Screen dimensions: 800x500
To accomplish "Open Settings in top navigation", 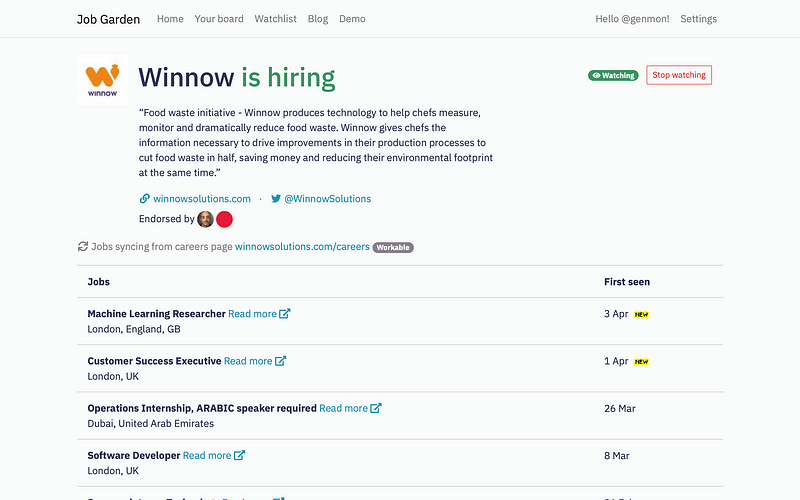I will pos(698,19).
